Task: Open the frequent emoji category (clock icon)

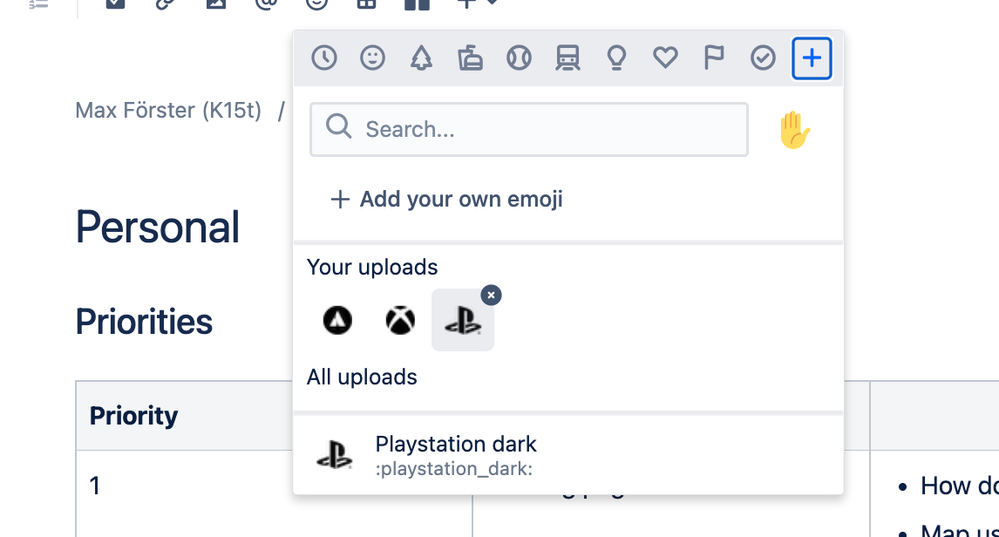Action: (x=324, y=58)
